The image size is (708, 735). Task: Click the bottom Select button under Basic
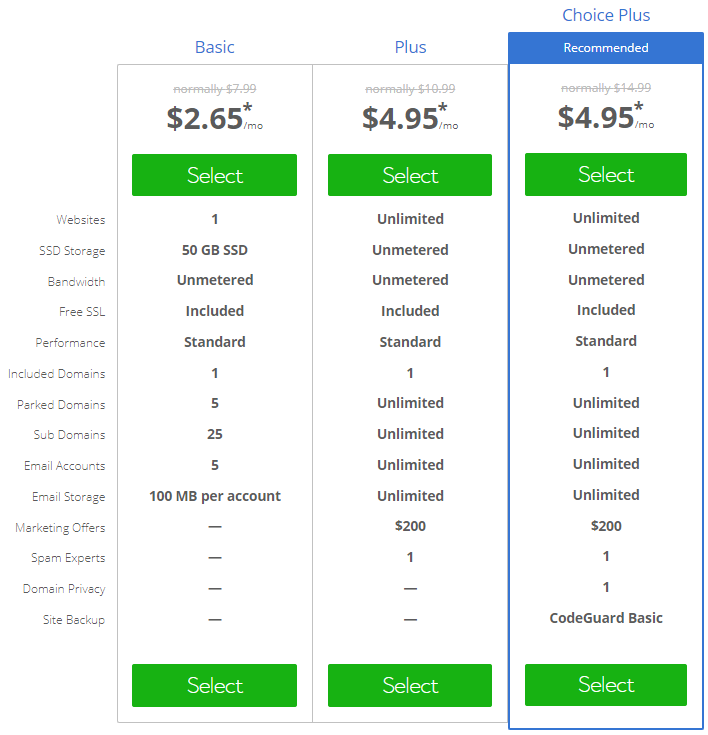(214, 685)
